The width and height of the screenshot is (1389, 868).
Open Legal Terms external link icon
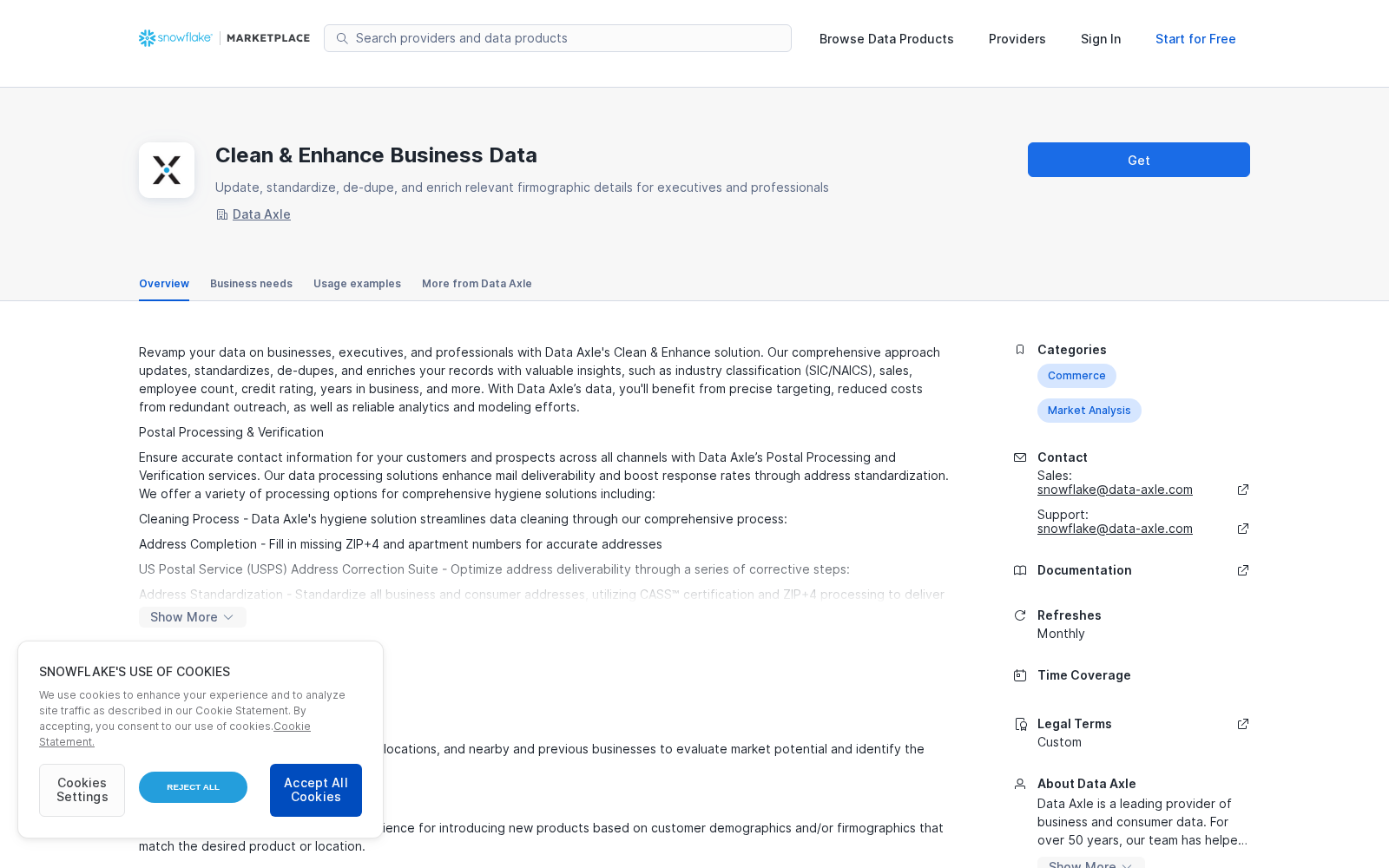[1243, 724]
